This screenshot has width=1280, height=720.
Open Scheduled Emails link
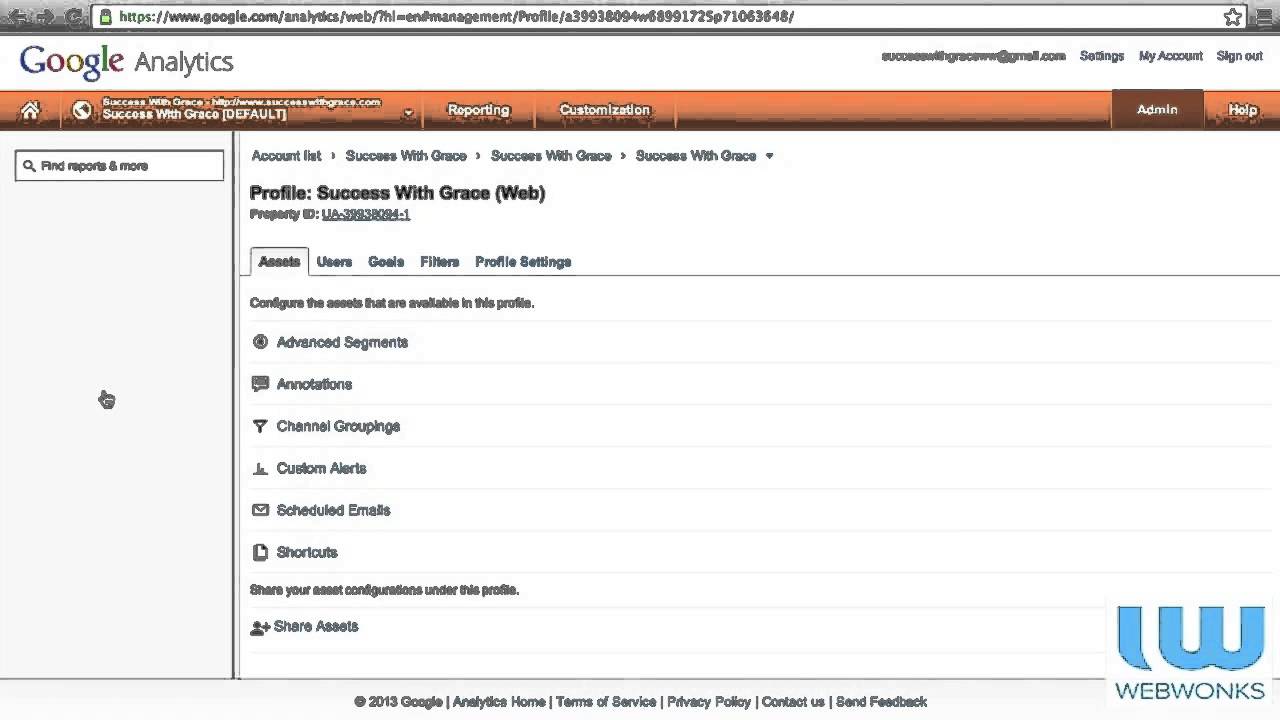point(333,510)
